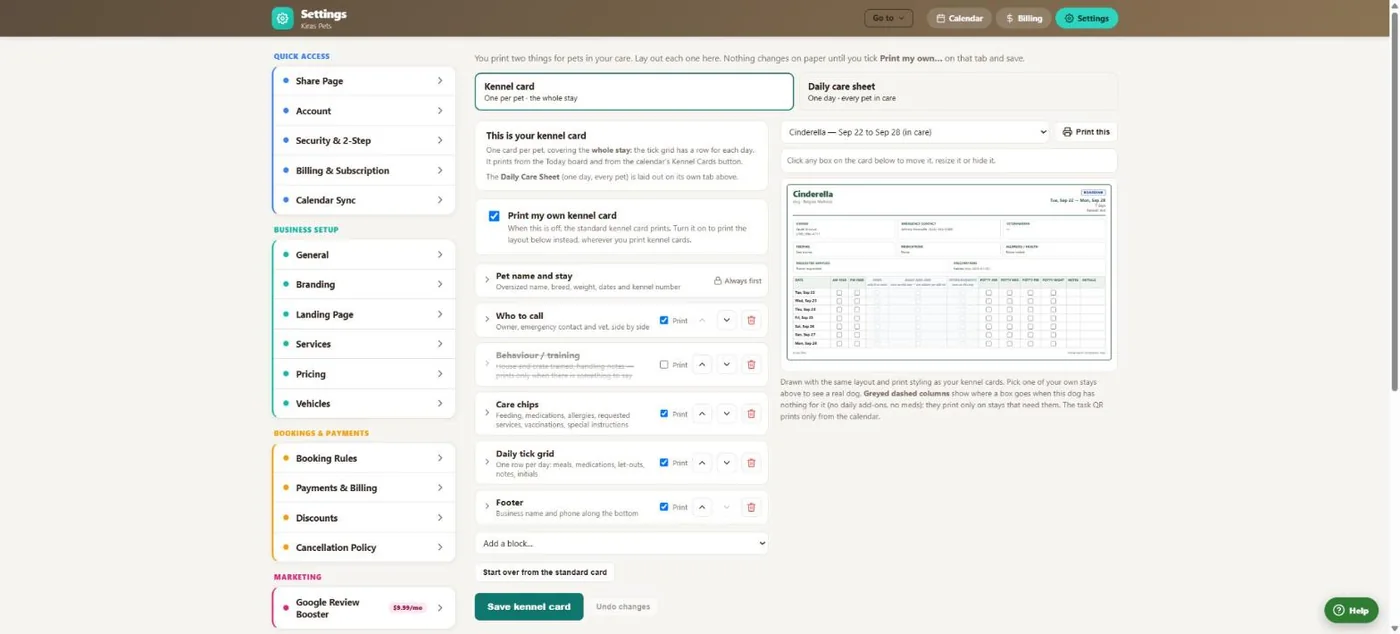The height and width of the screenshot is (634, 1400).
Task: Open the Branding settings item
Action: (x=364, y=285)
